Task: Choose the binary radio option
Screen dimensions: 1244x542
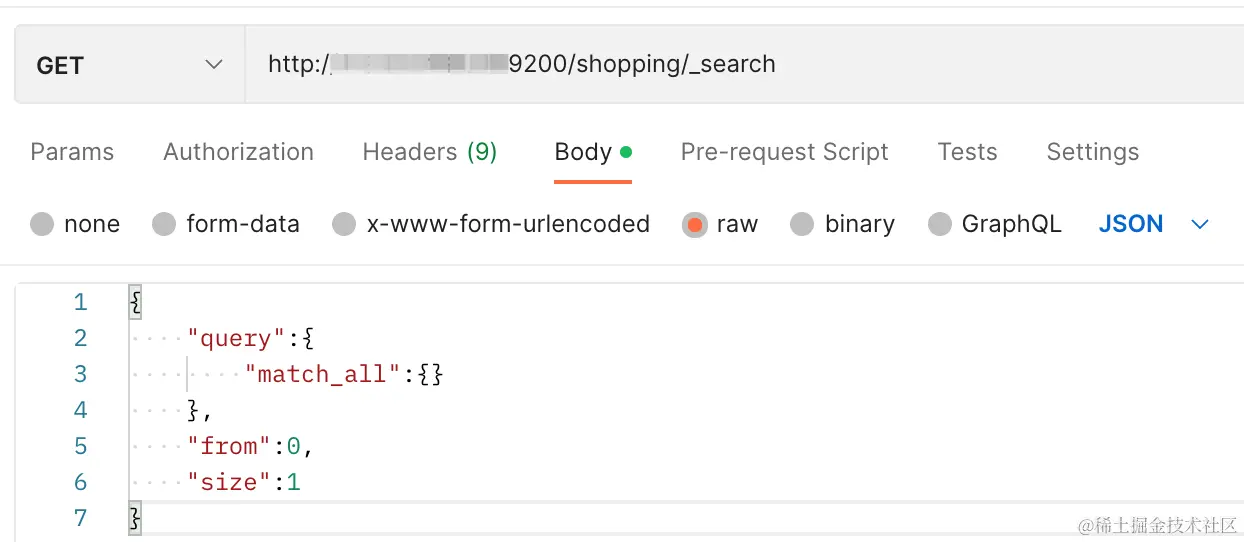Action: click(802, 225)
